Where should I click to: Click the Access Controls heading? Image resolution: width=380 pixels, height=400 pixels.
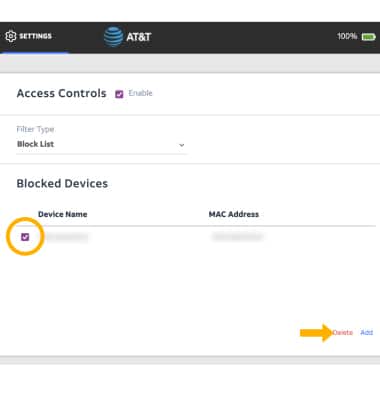(x=62, y=93)
